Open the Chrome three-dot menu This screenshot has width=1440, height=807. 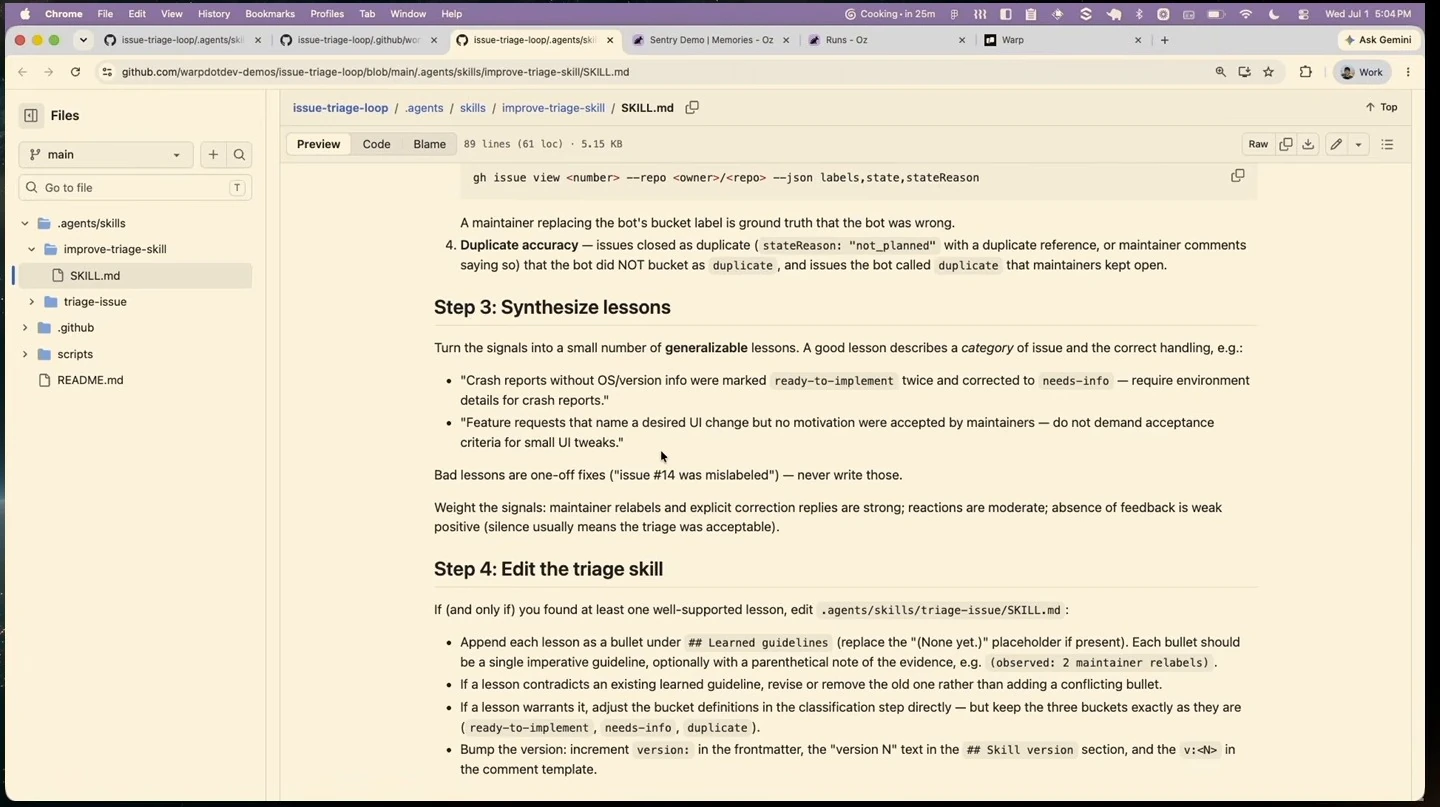tap(1408, 72)
